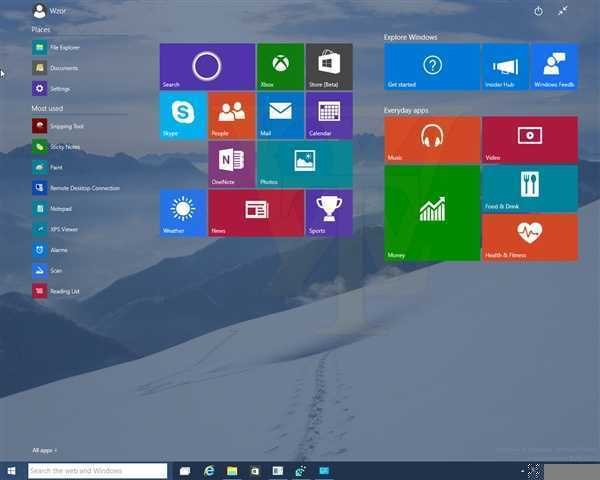This screenshot has height=480, width=600.
Task: Open the Weather tile
Action: (x=183, y=213)
